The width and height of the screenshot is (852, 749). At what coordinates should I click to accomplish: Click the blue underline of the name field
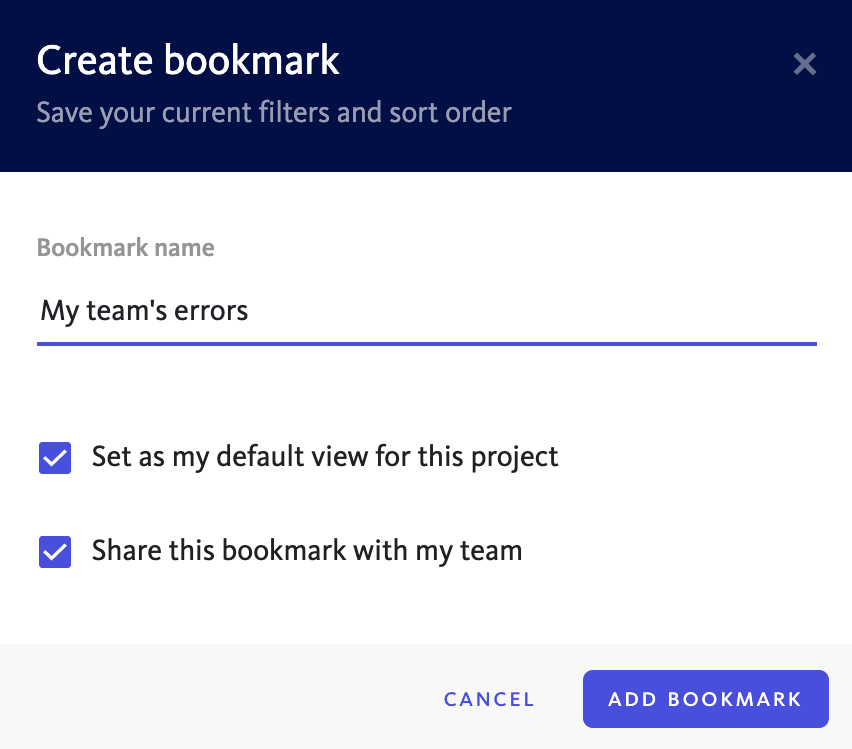(x=427, y=344)
